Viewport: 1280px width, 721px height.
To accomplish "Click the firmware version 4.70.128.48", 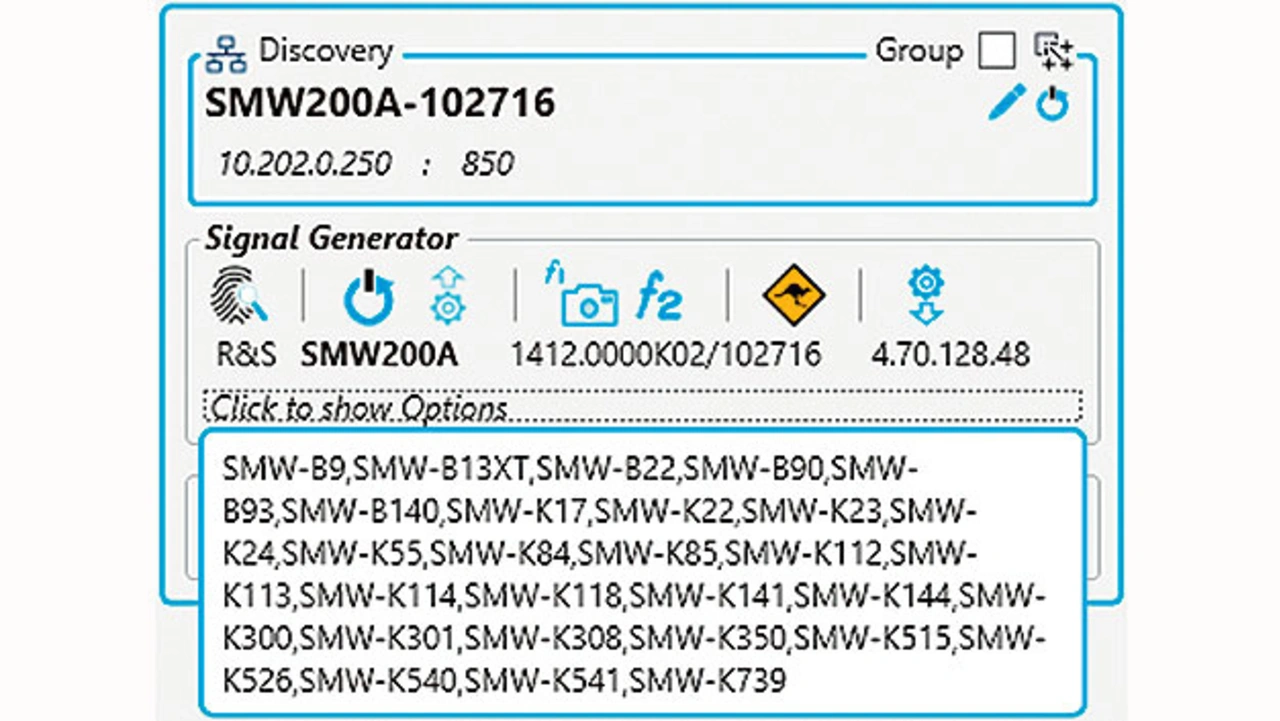I will 950,354.
